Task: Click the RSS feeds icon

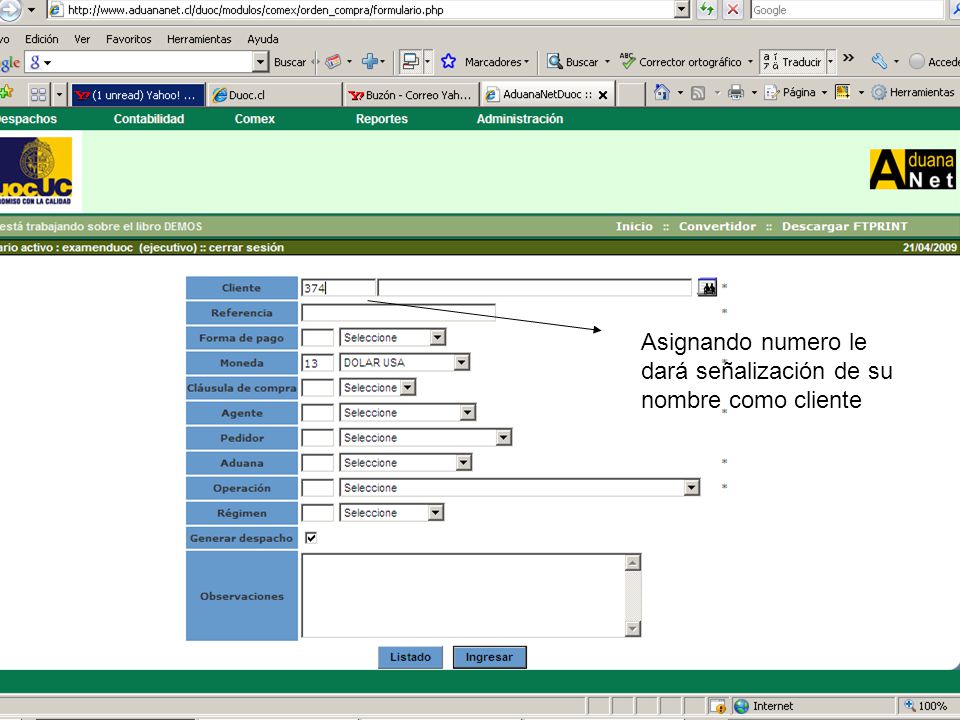Action: pos(698,93)
